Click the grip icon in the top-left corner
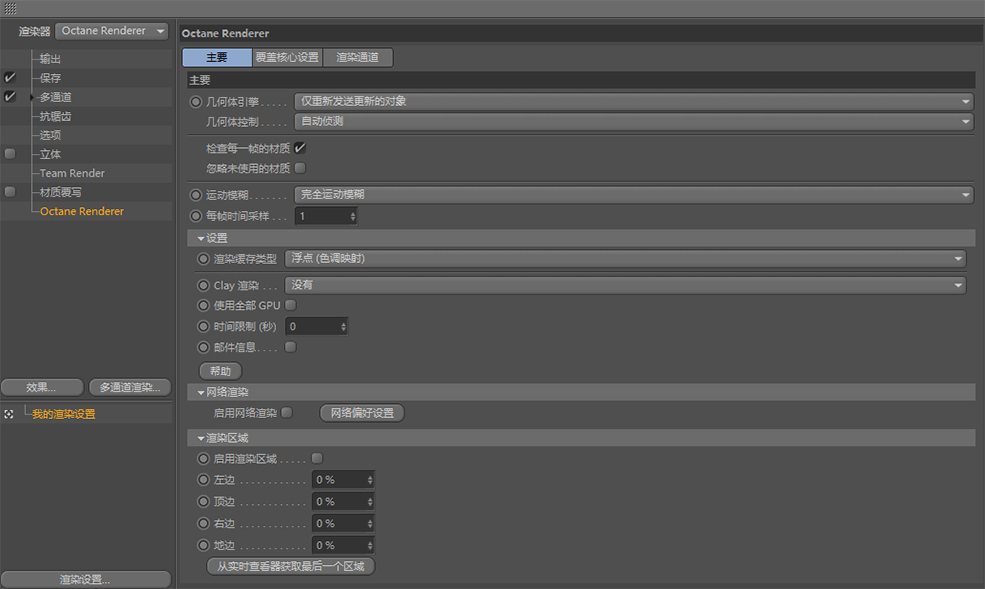The image size is (985, 589). (10, 8)
